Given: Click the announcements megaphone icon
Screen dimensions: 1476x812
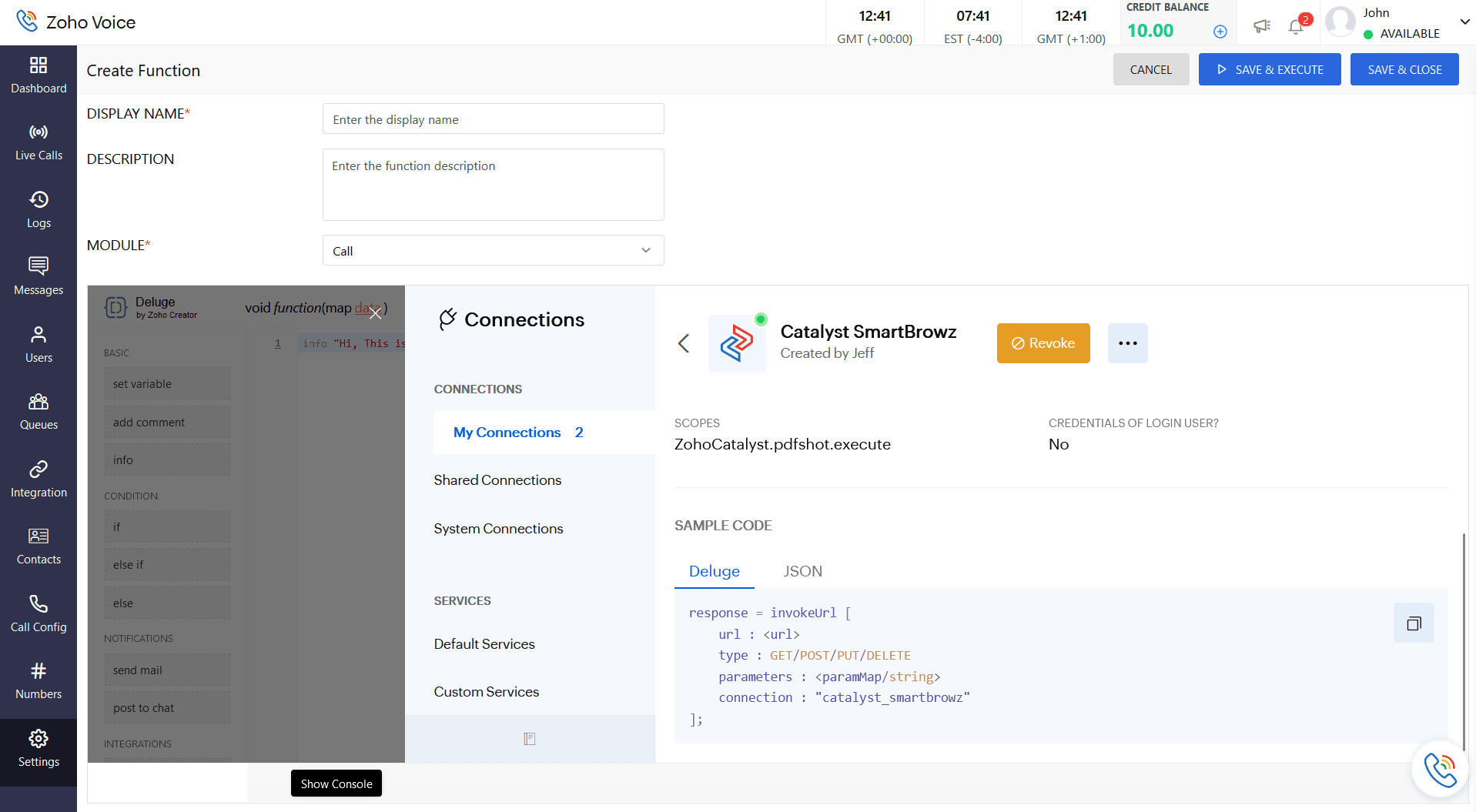Looking at the screenshot, I should coord(1261,26).
